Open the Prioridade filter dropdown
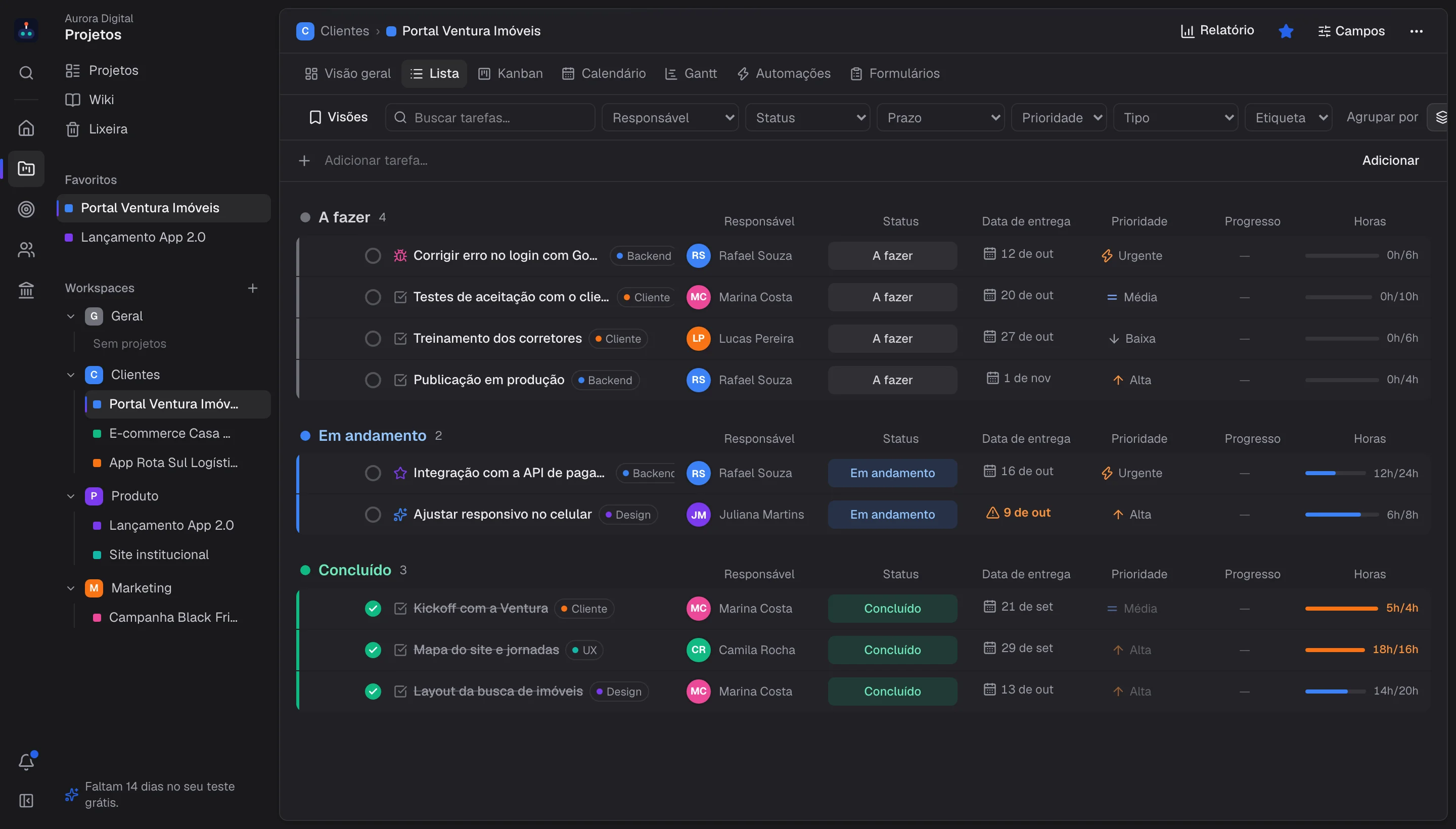The height and width of the screenshot is (829, 1456). click(x=1059, y=118)
